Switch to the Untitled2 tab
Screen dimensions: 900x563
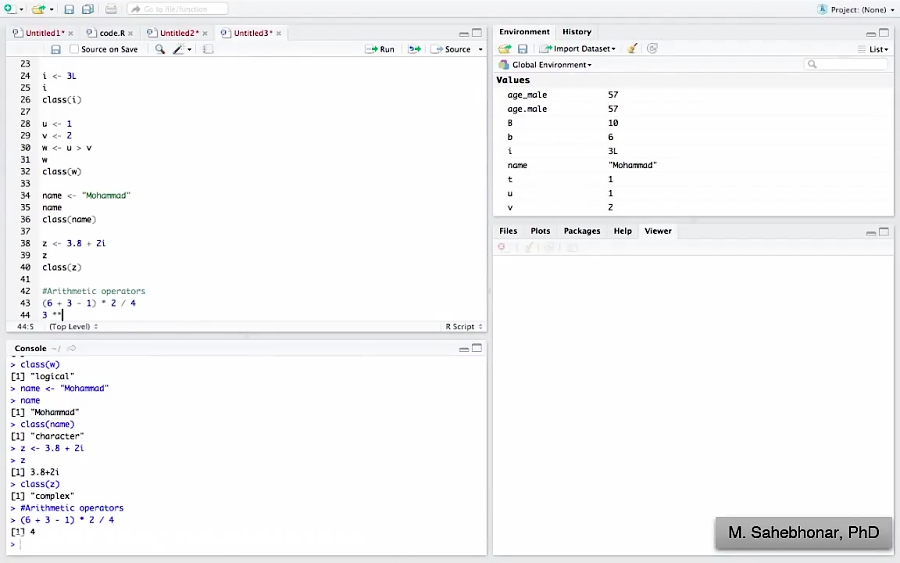pyautogui.click(x=179, y=33)
